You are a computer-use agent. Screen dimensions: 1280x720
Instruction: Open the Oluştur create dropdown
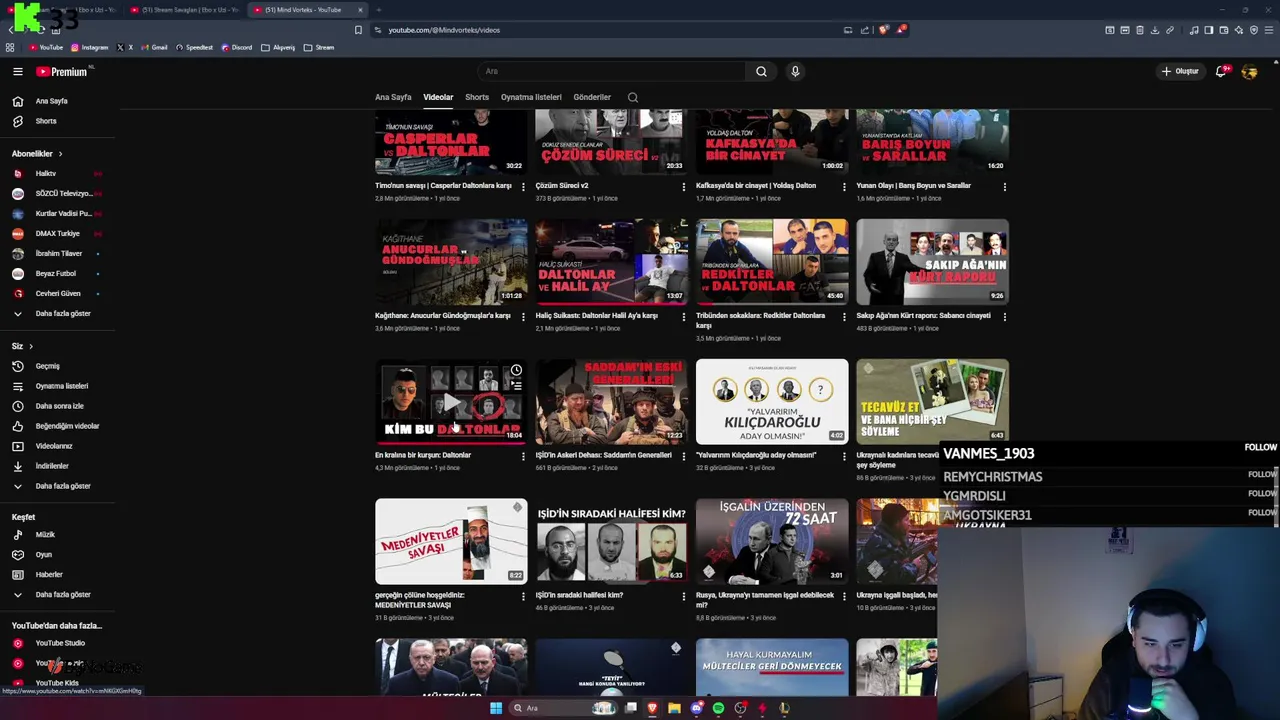1180,71
